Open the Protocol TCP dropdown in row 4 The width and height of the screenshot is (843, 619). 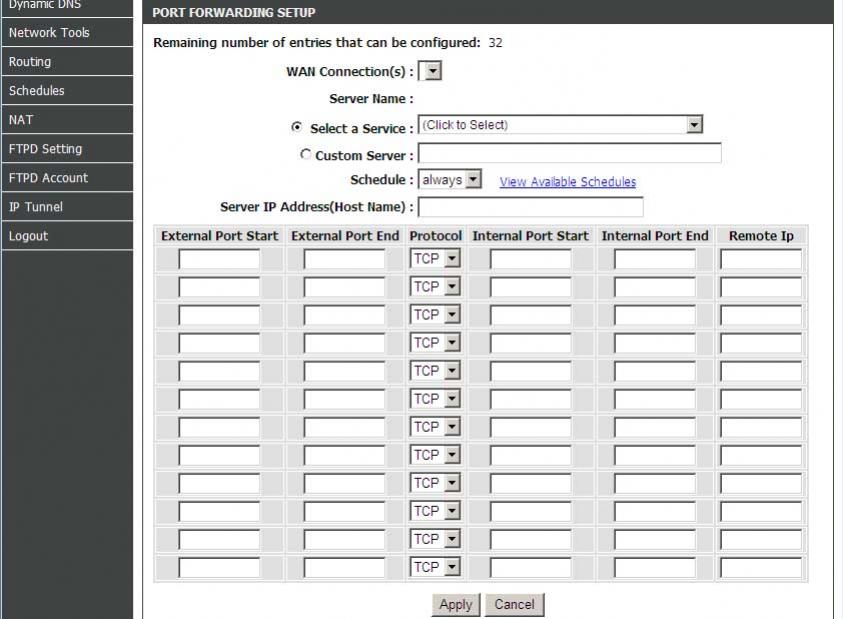pos(435,343)
